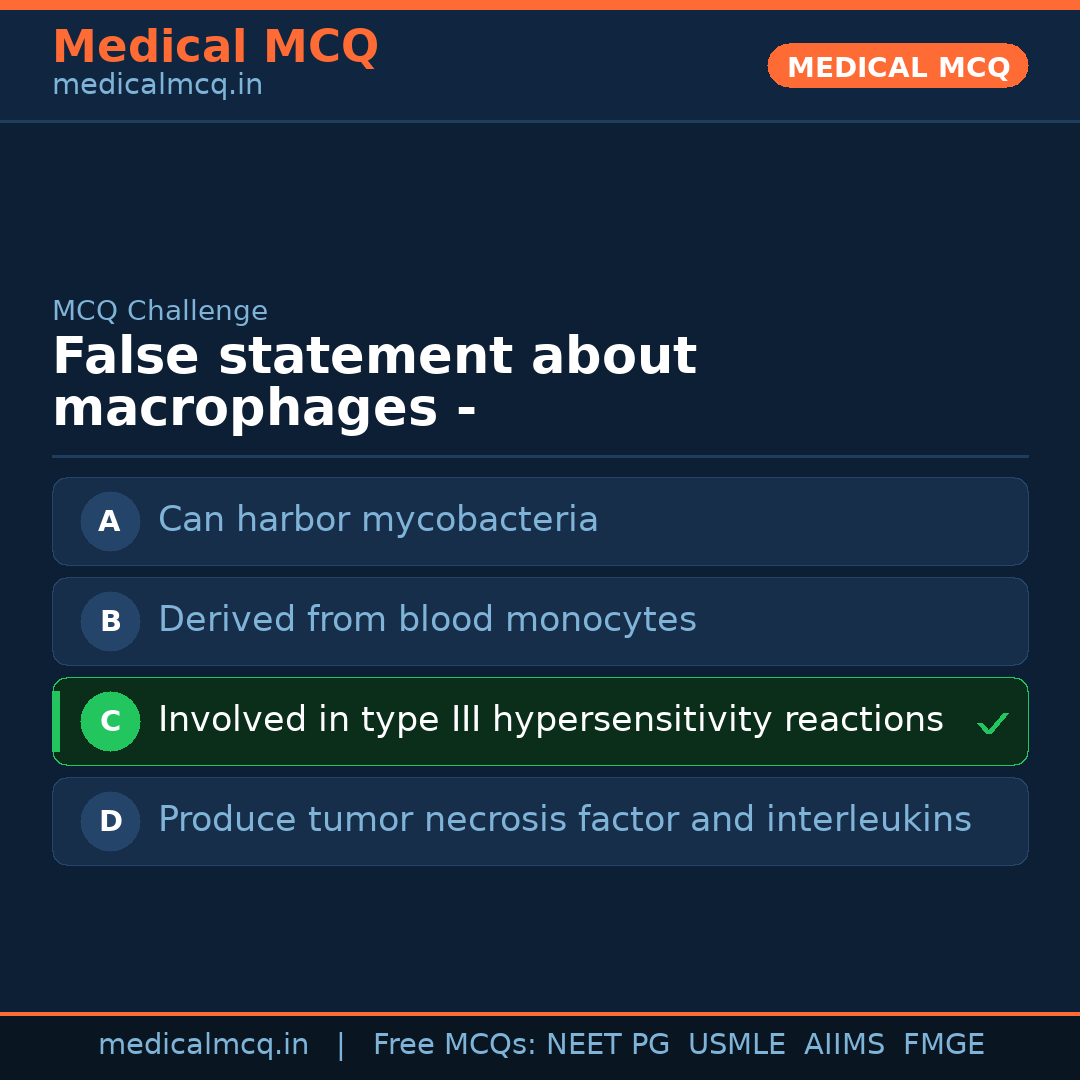
Task: Click the orange 'Medical MCQ' header title
Action: [x=215, y=47]
